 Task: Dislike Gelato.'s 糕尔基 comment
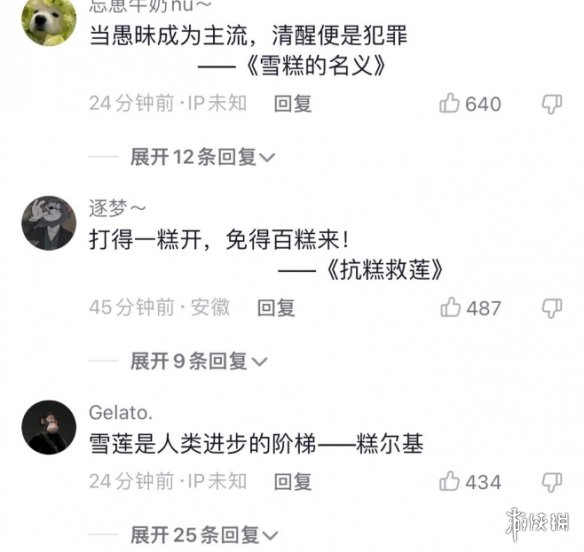(552, 482)
